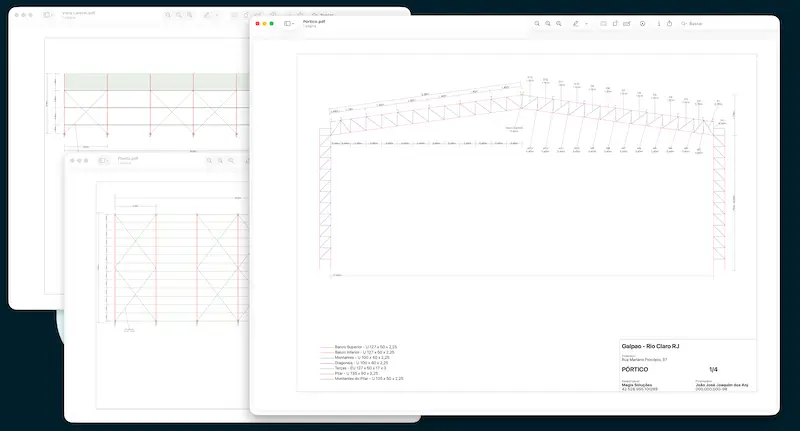Screen dimensions: 800x431
Task: Open sidebar view options chevron in Portico.pdf
Action: pos(293,23)
